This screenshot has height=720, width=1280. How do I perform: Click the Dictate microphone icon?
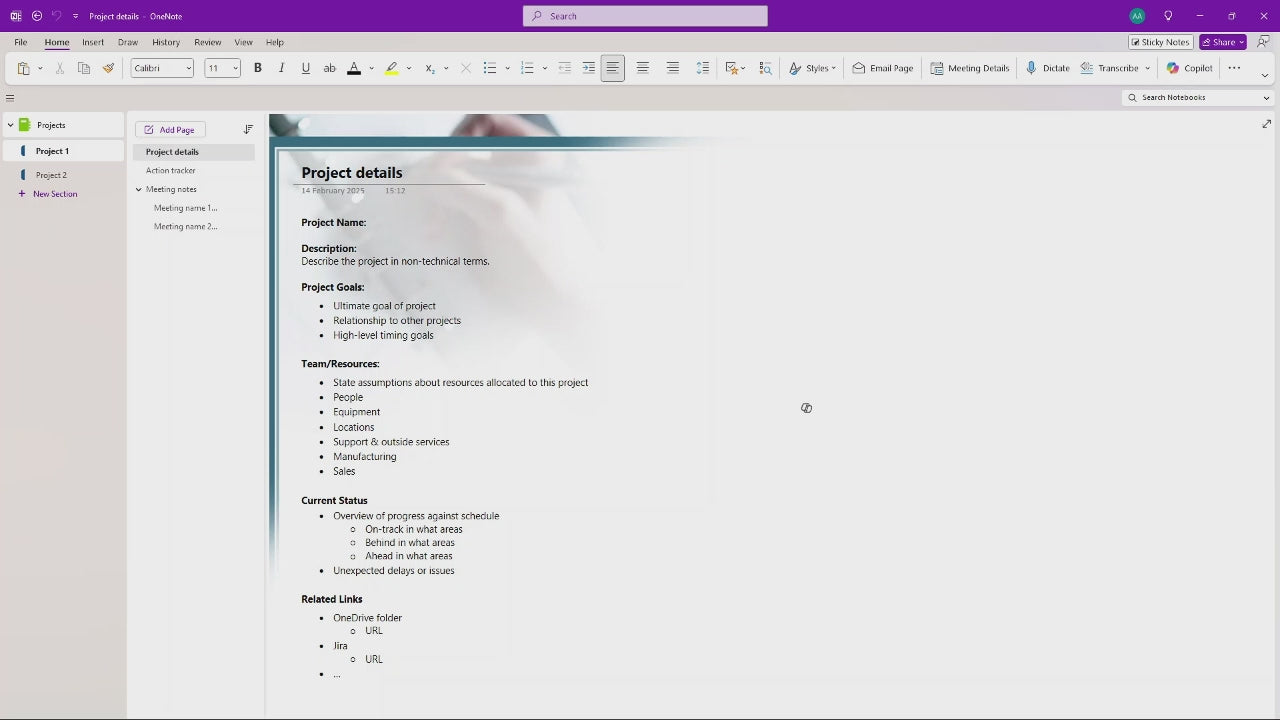click(x=1031, y=68)
